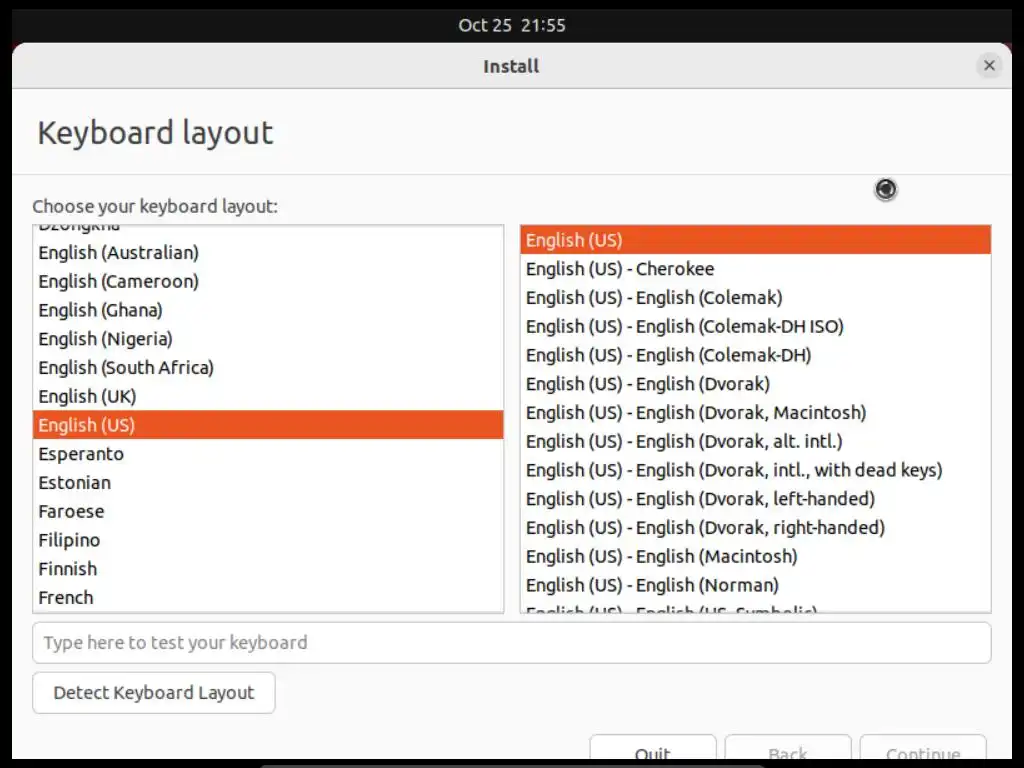Select the English (Macintosh) variant
This screenshot has height=768, width=1024.
[756, 556]
